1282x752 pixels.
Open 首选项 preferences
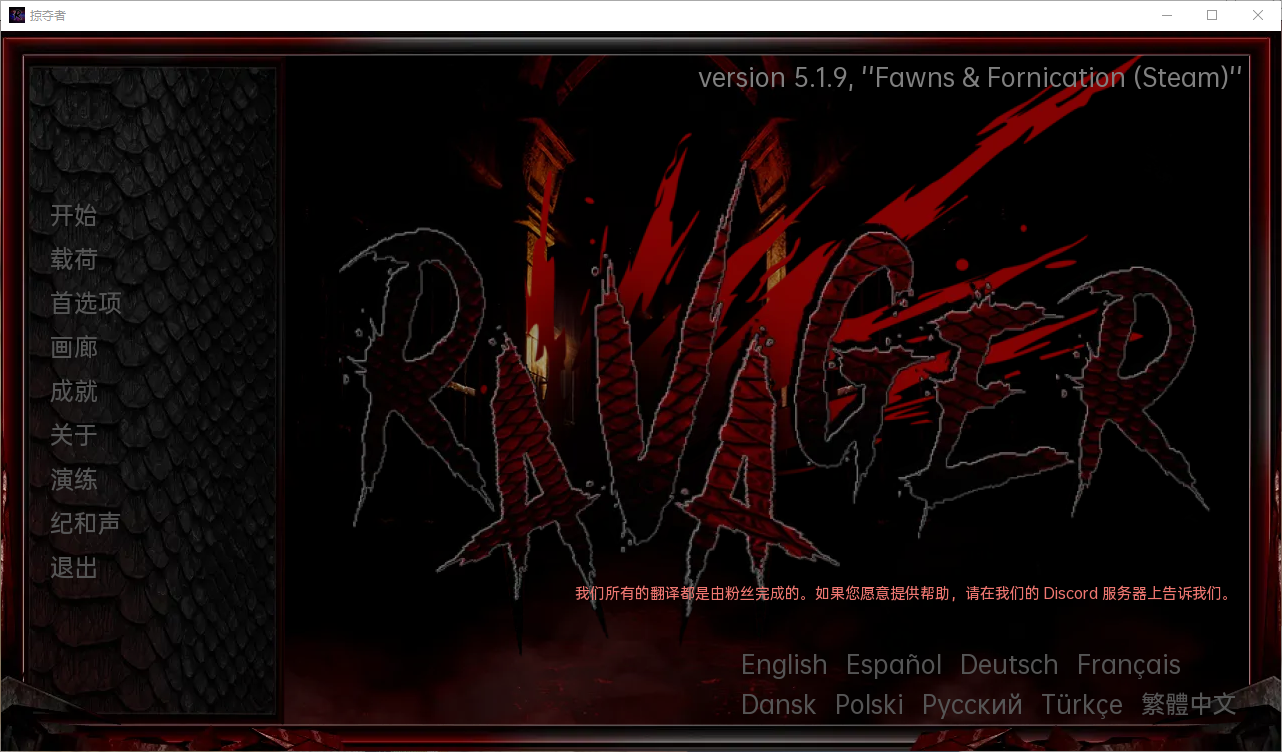(86, 303)
